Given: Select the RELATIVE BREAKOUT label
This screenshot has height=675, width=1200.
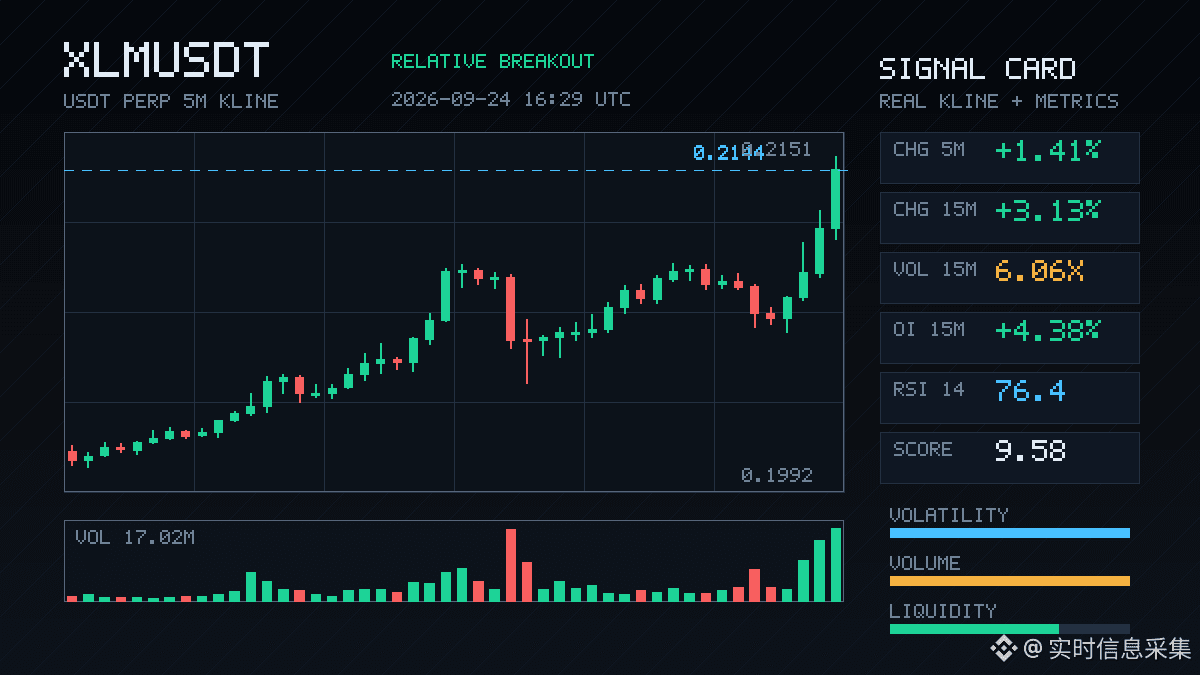Looking at the screenshot, I should coord(492,62).
